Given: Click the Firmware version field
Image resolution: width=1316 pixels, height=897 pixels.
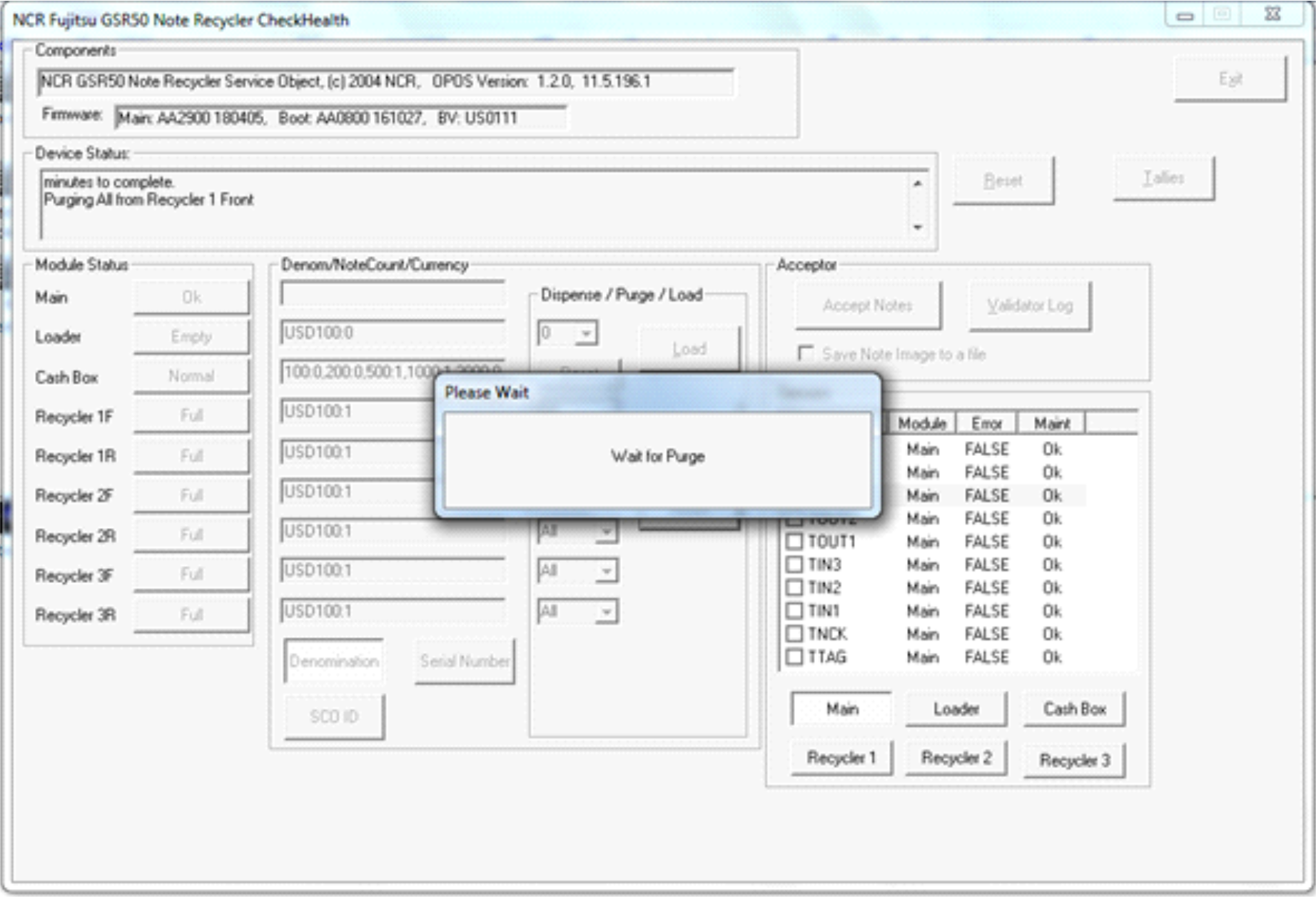Looking at the screenshot, I should pos(340,118).
